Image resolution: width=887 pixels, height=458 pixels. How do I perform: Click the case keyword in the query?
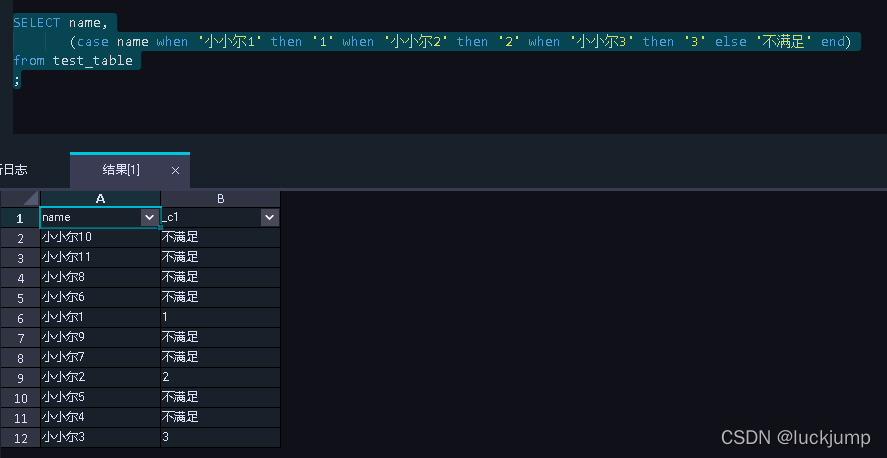pyautogui.click(x=93, y=42)
